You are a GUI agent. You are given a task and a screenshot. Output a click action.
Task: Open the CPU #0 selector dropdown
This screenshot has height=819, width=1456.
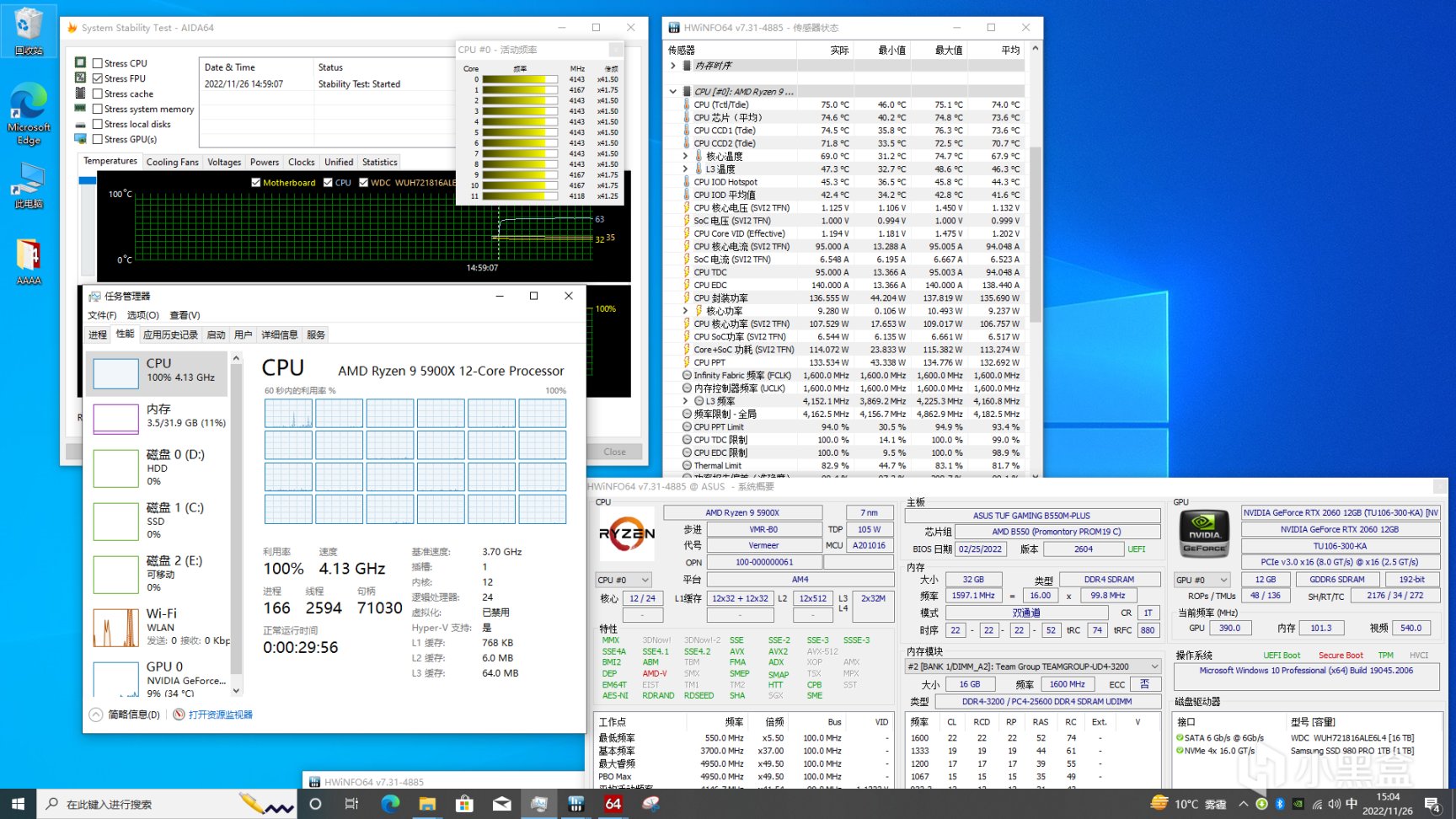tap(624, 580)
